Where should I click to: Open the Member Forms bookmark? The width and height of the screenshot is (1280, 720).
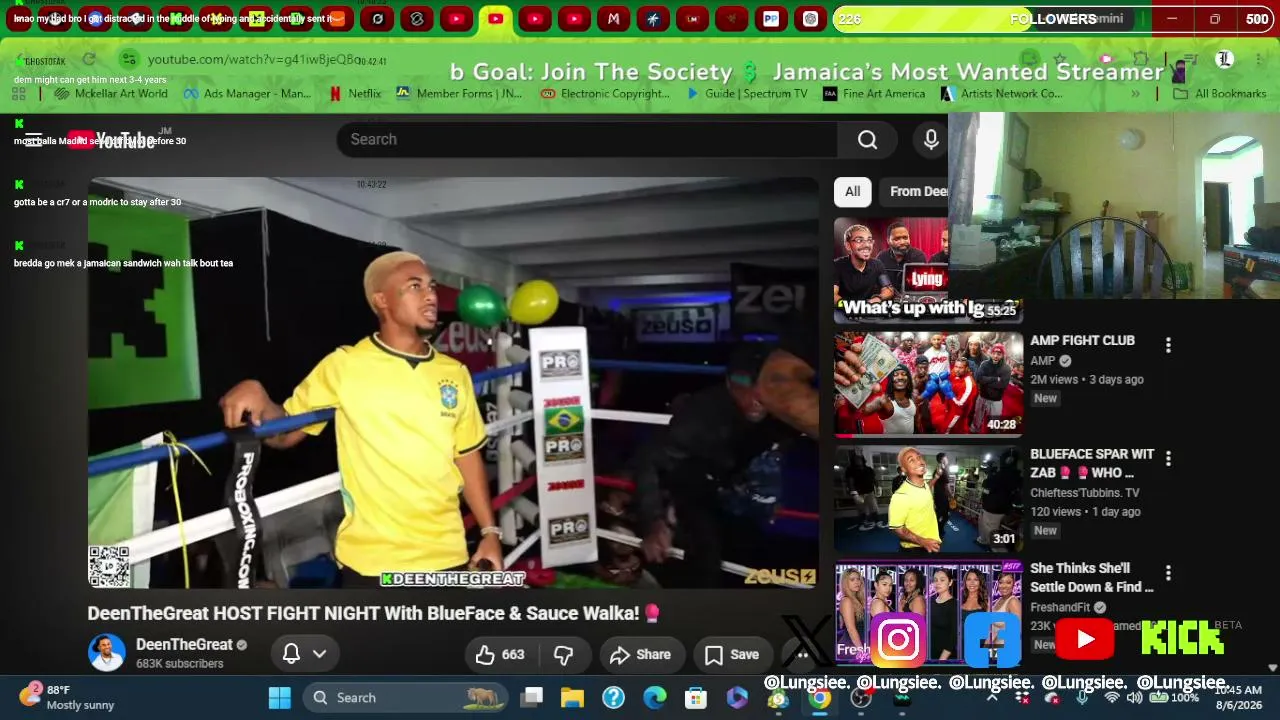[459, 94]
